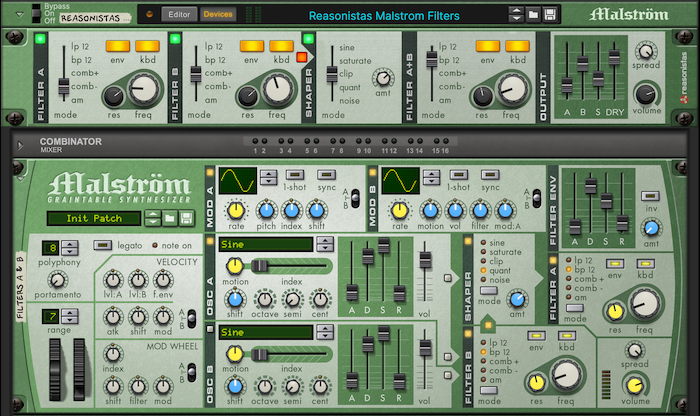Click Filter A res knob on Combinator

(114, 96)
